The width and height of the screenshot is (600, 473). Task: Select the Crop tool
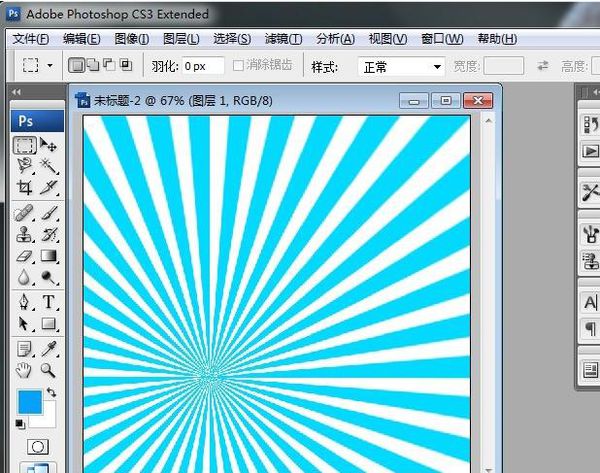pos(25,188)
